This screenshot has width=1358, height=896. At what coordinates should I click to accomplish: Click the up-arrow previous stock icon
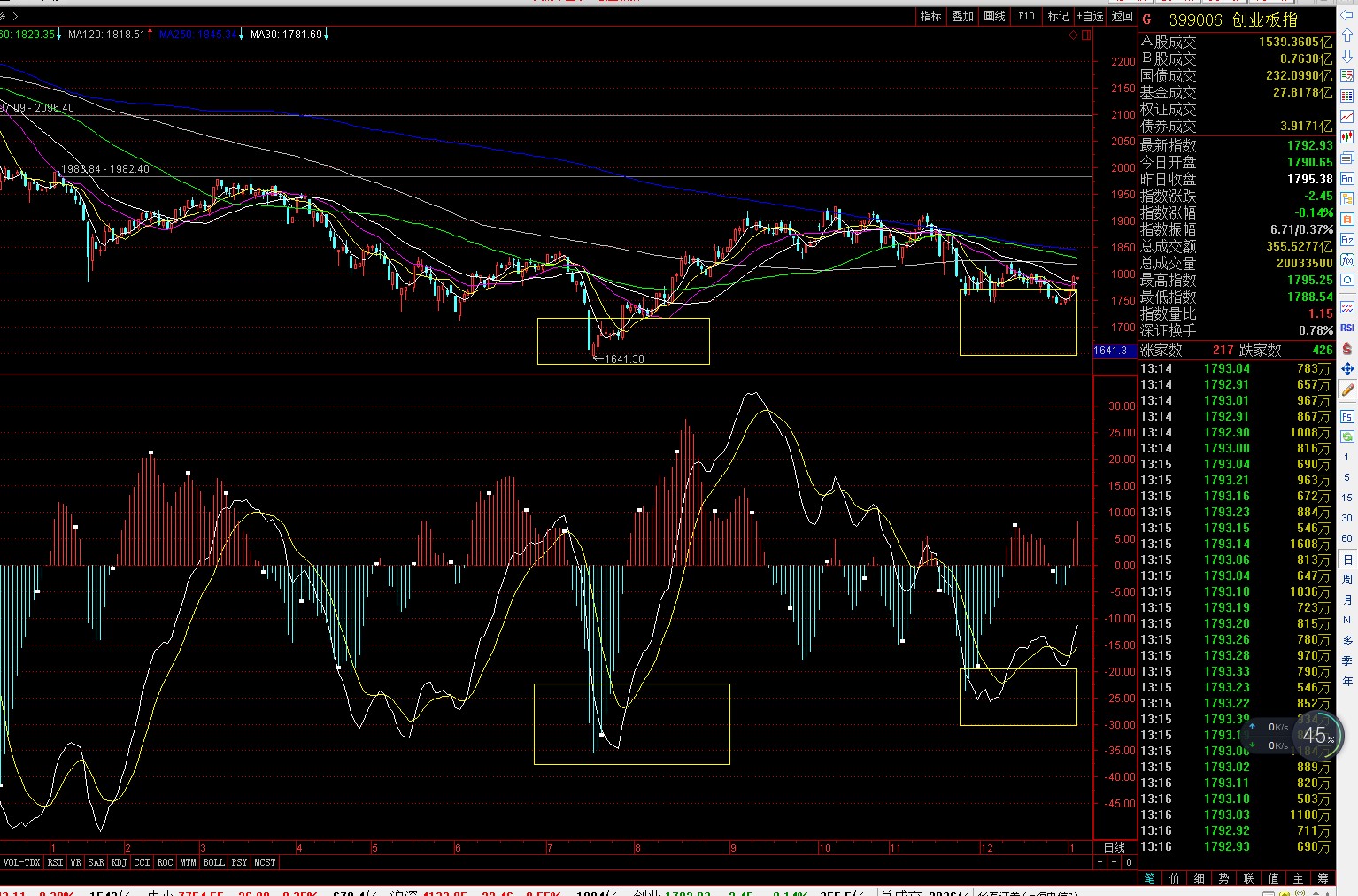coord(1346,35)
